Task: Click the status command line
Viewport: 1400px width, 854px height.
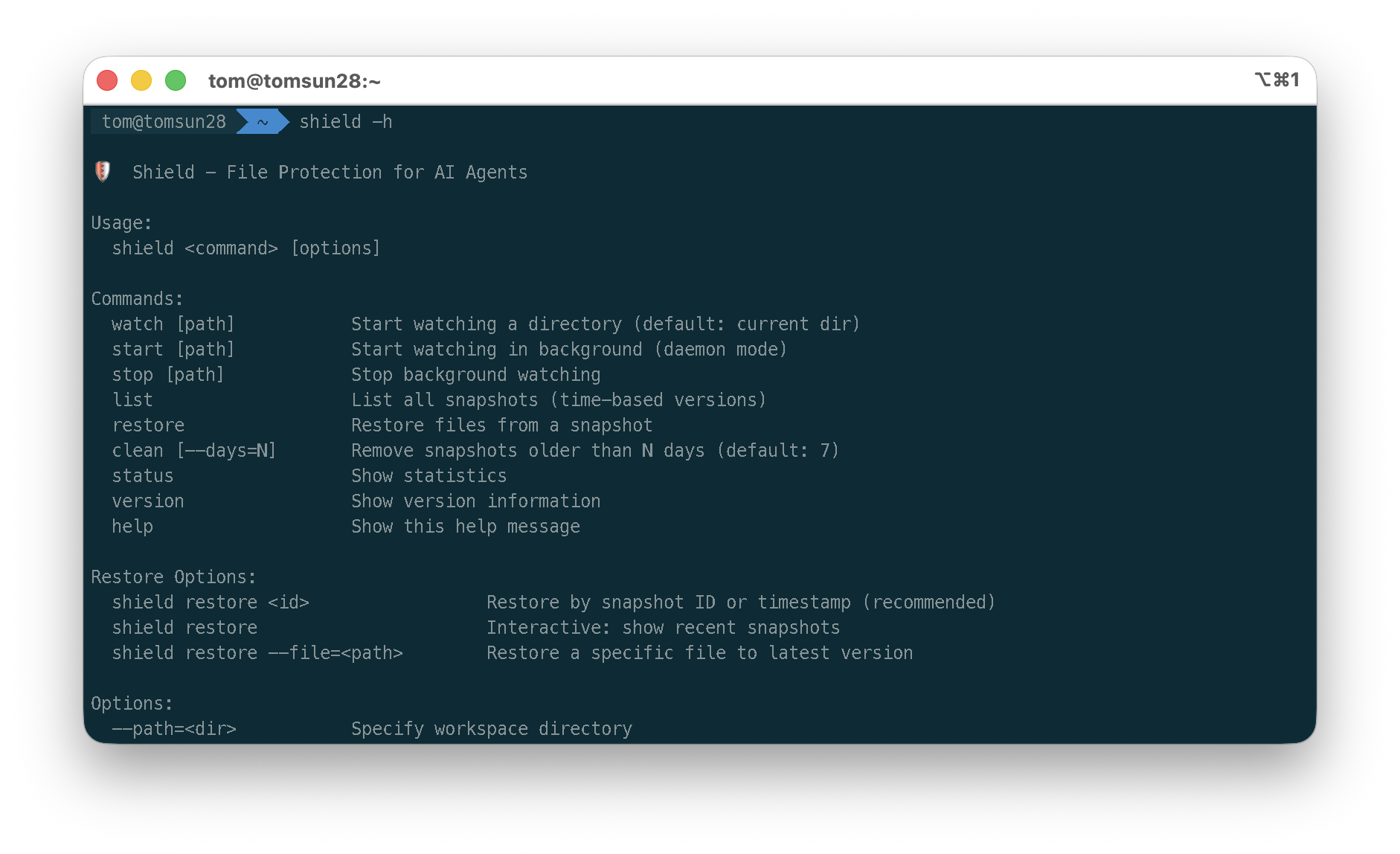Action: (143, 475)
